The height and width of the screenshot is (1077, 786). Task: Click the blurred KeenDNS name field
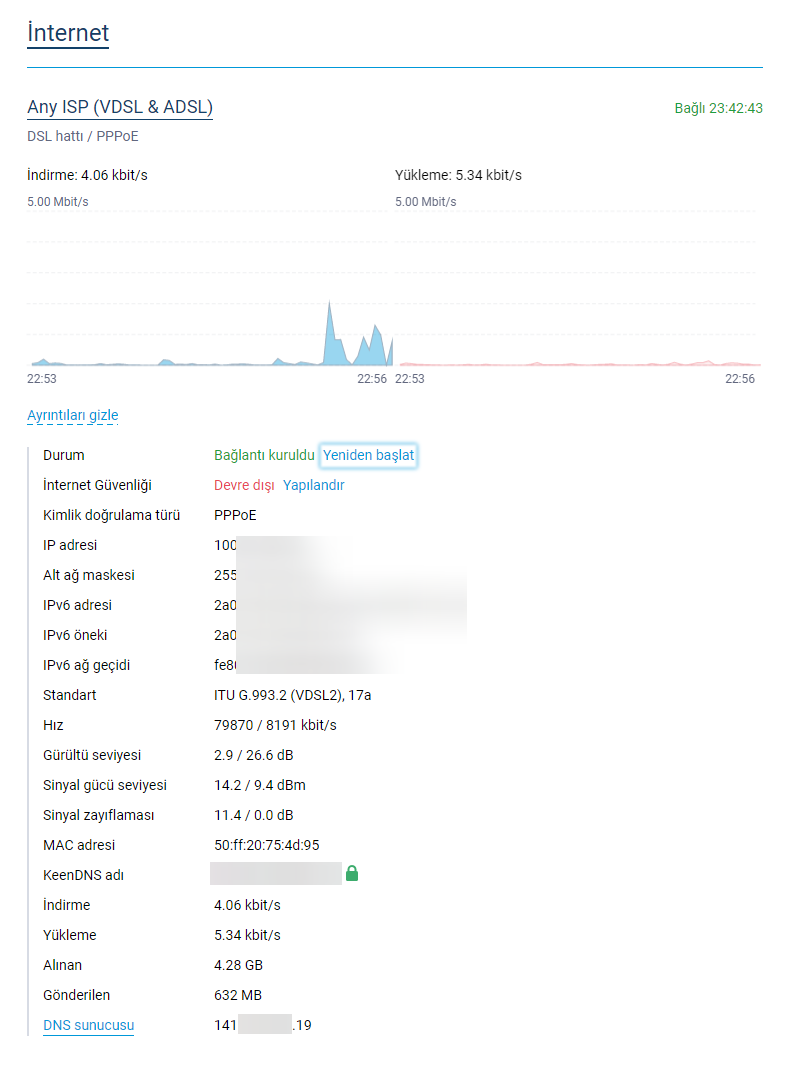click(x=275, y=875)
